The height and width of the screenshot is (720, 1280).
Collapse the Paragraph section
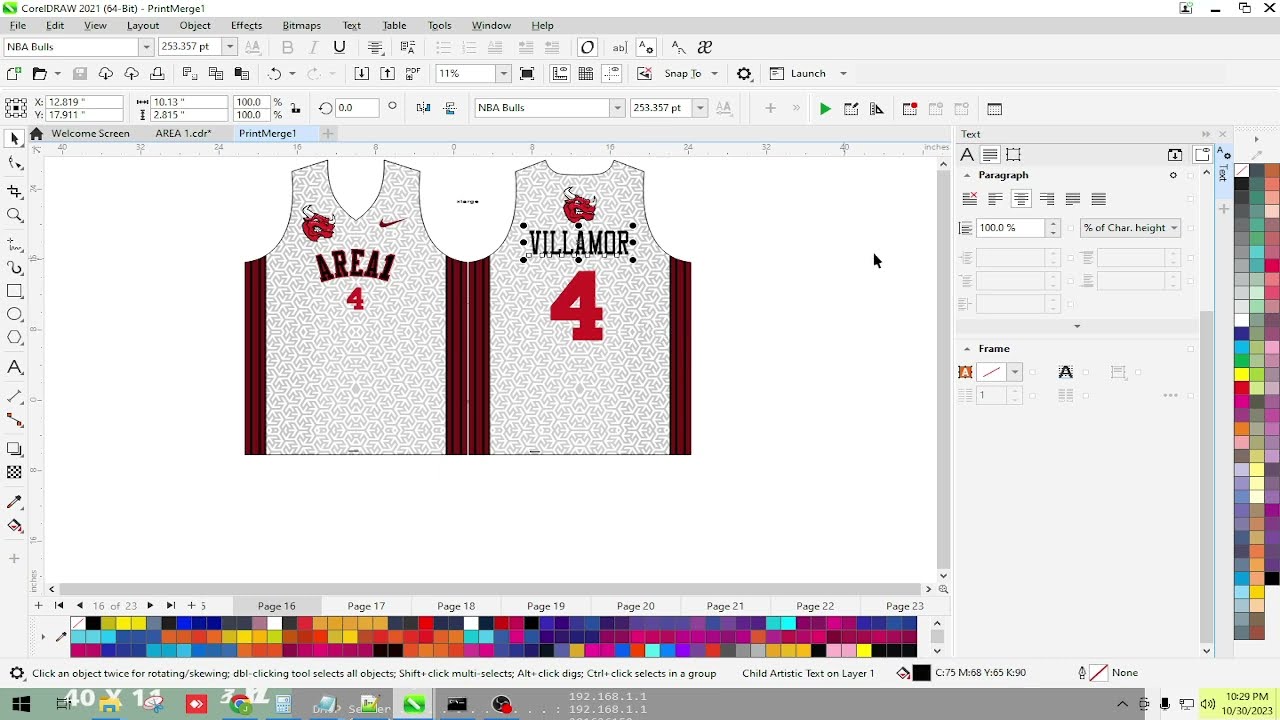click(x=967, y=175)
